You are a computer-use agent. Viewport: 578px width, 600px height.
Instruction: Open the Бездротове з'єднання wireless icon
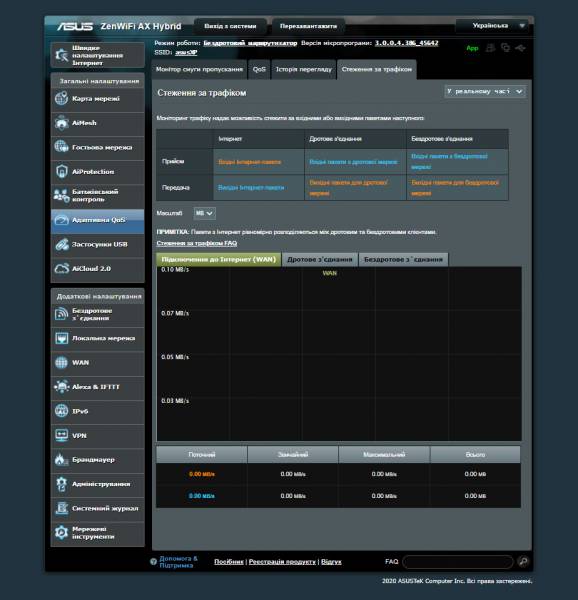pos(61,314)
